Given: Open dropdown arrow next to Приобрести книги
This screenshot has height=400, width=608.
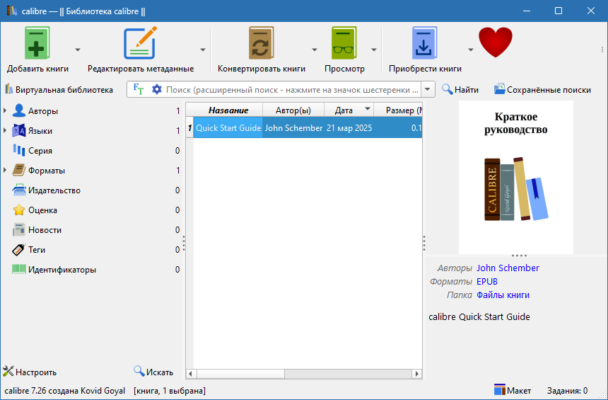Looking at the screenshot, I should 470,50.
